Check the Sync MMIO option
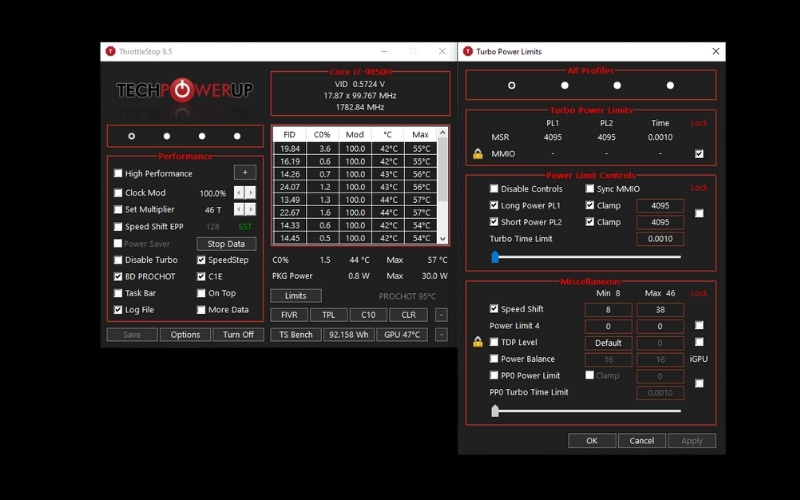Viewport: 800px width, 500px height. pos(590,189)
